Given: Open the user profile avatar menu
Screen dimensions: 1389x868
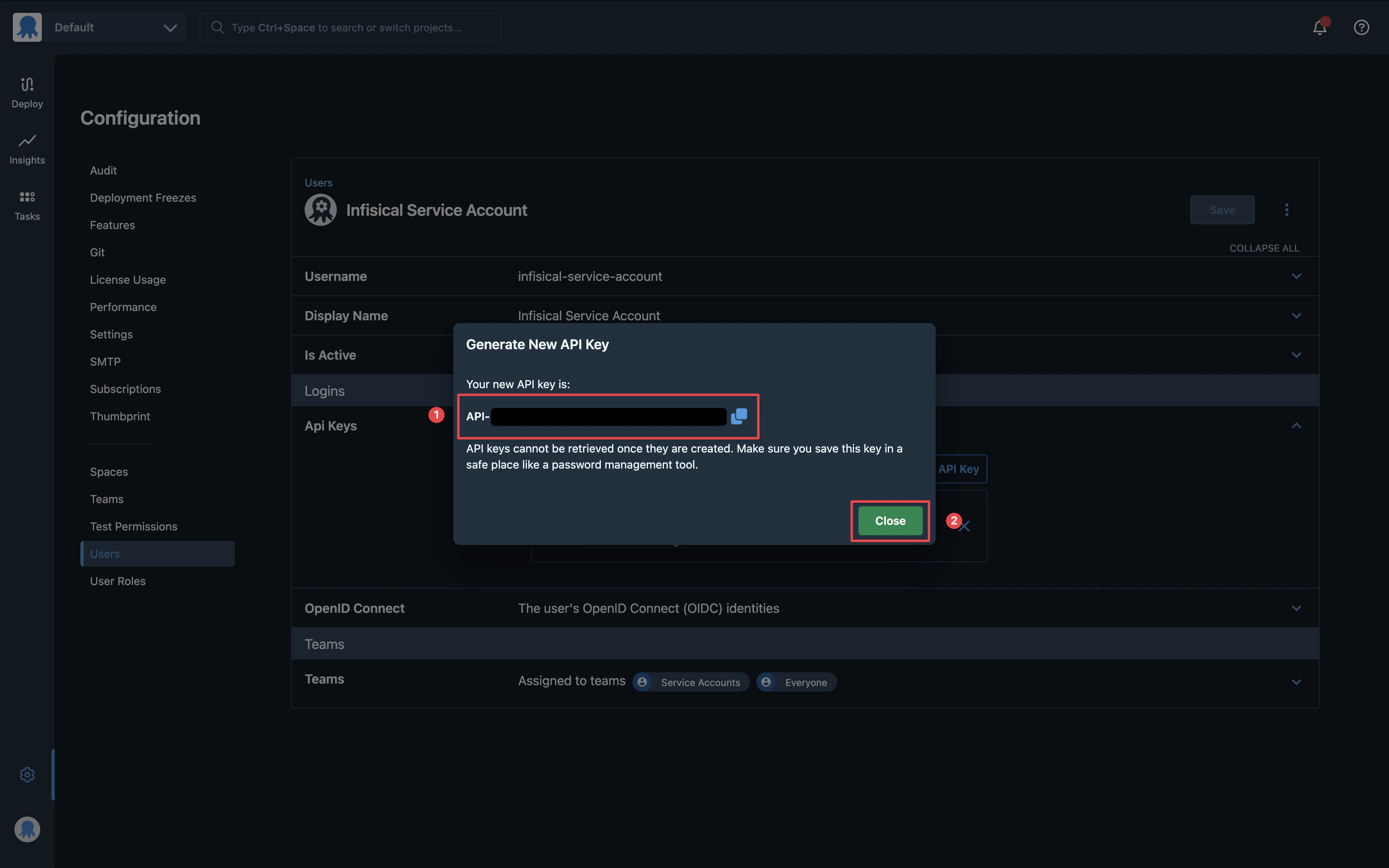Looking at the screenshot, I should point(27,829).
